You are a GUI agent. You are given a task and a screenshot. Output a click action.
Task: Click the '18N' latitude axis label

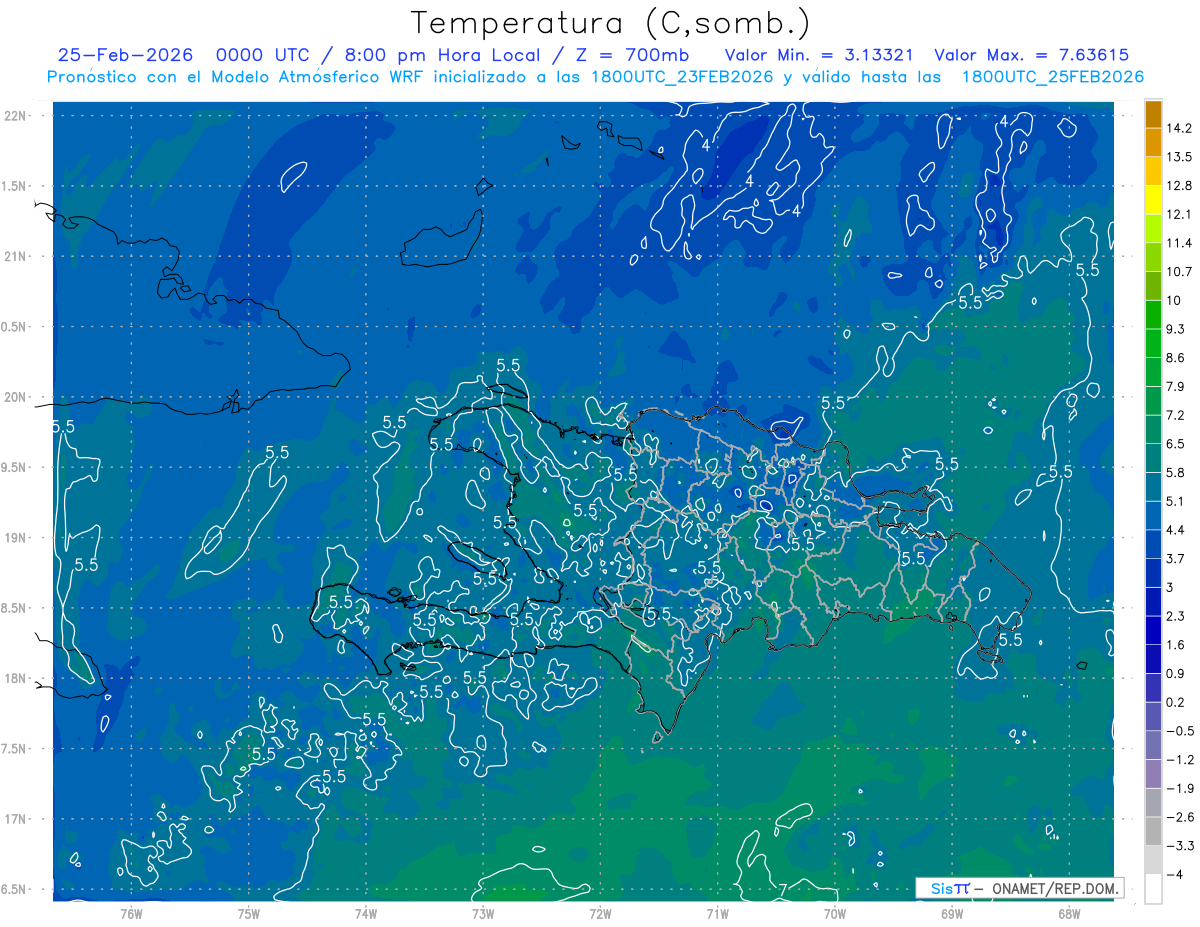17,679
